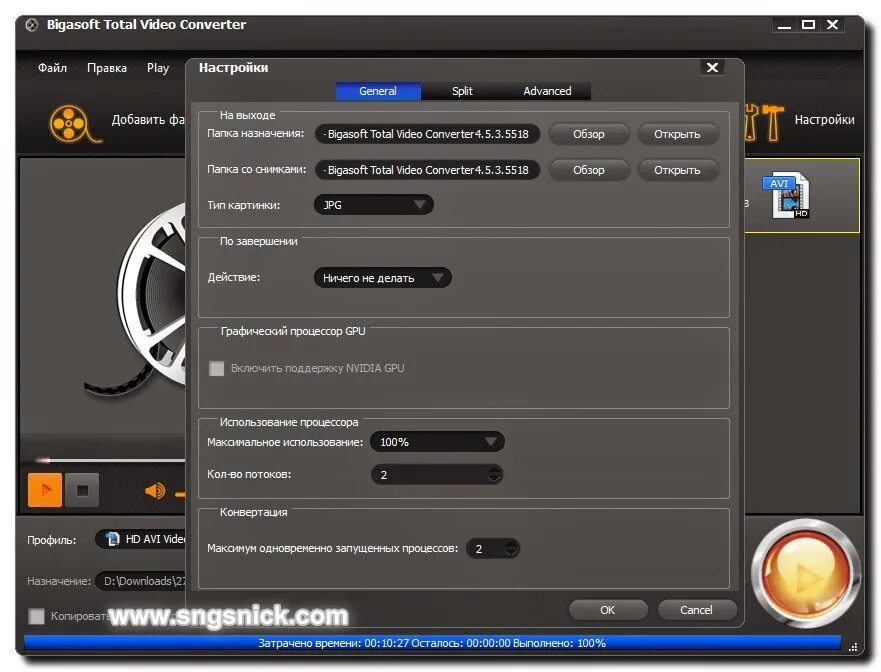Open the Тип картинки JPG dropdown

(374, 205)
